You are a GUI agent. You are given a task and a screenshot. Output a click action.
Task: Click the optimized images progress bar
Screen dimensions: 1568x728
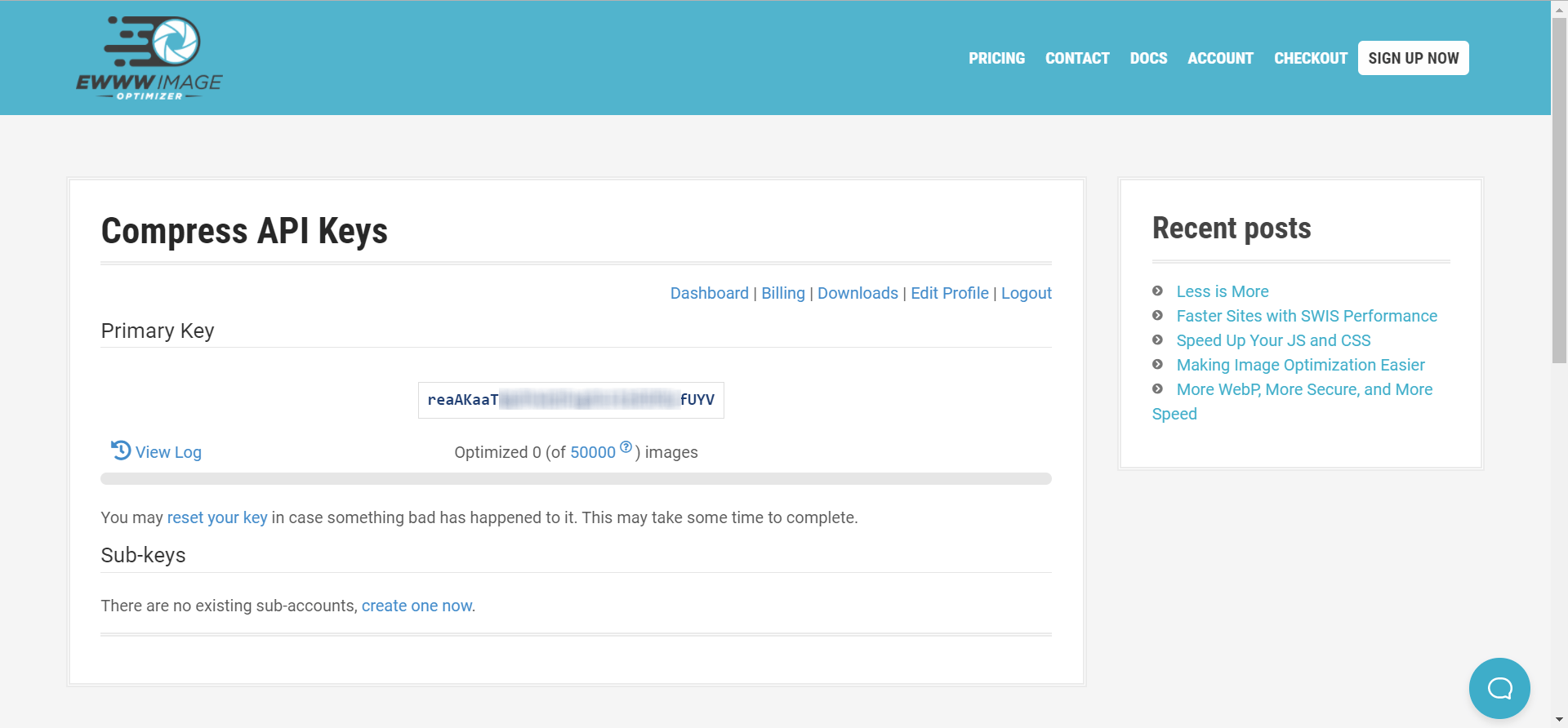click(x=576, y=478)
